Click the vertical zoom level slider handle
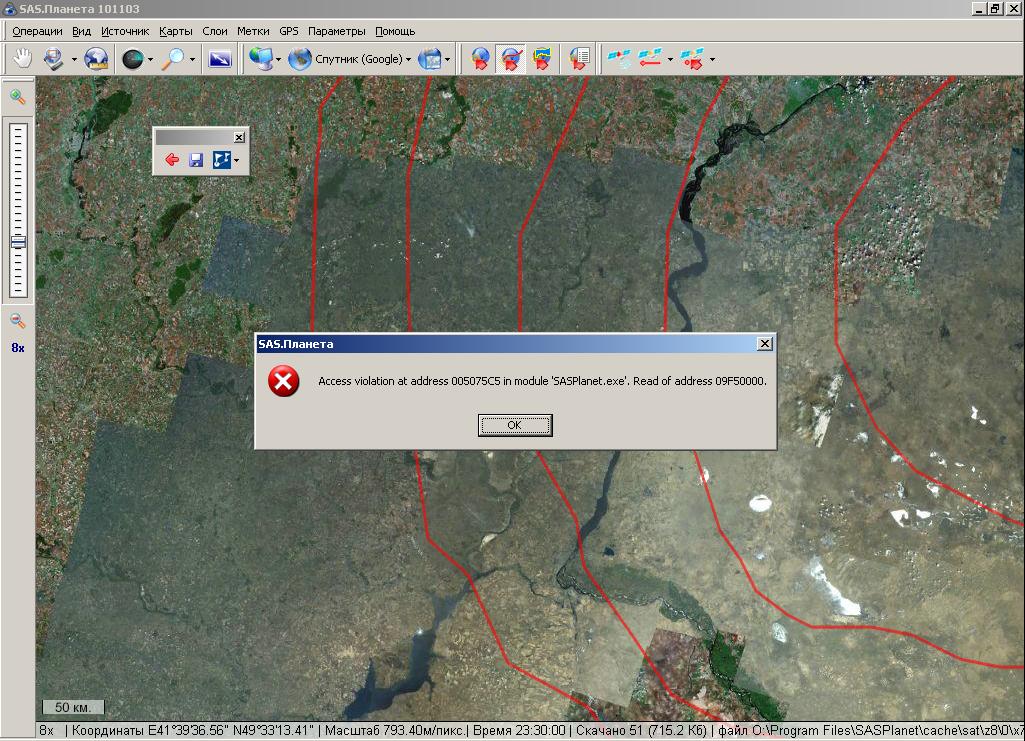Screen dimensions: 1025x741 click(x=18, y=242)
